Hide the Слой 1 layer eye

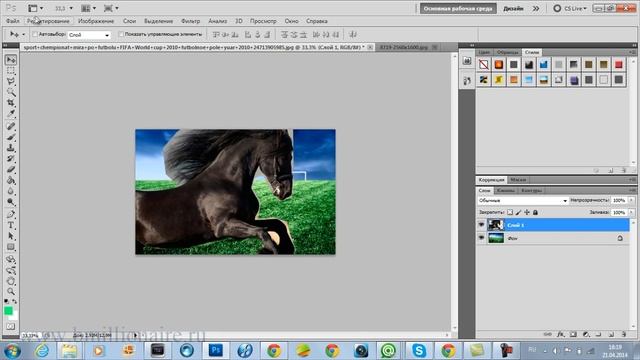(481, 224)
